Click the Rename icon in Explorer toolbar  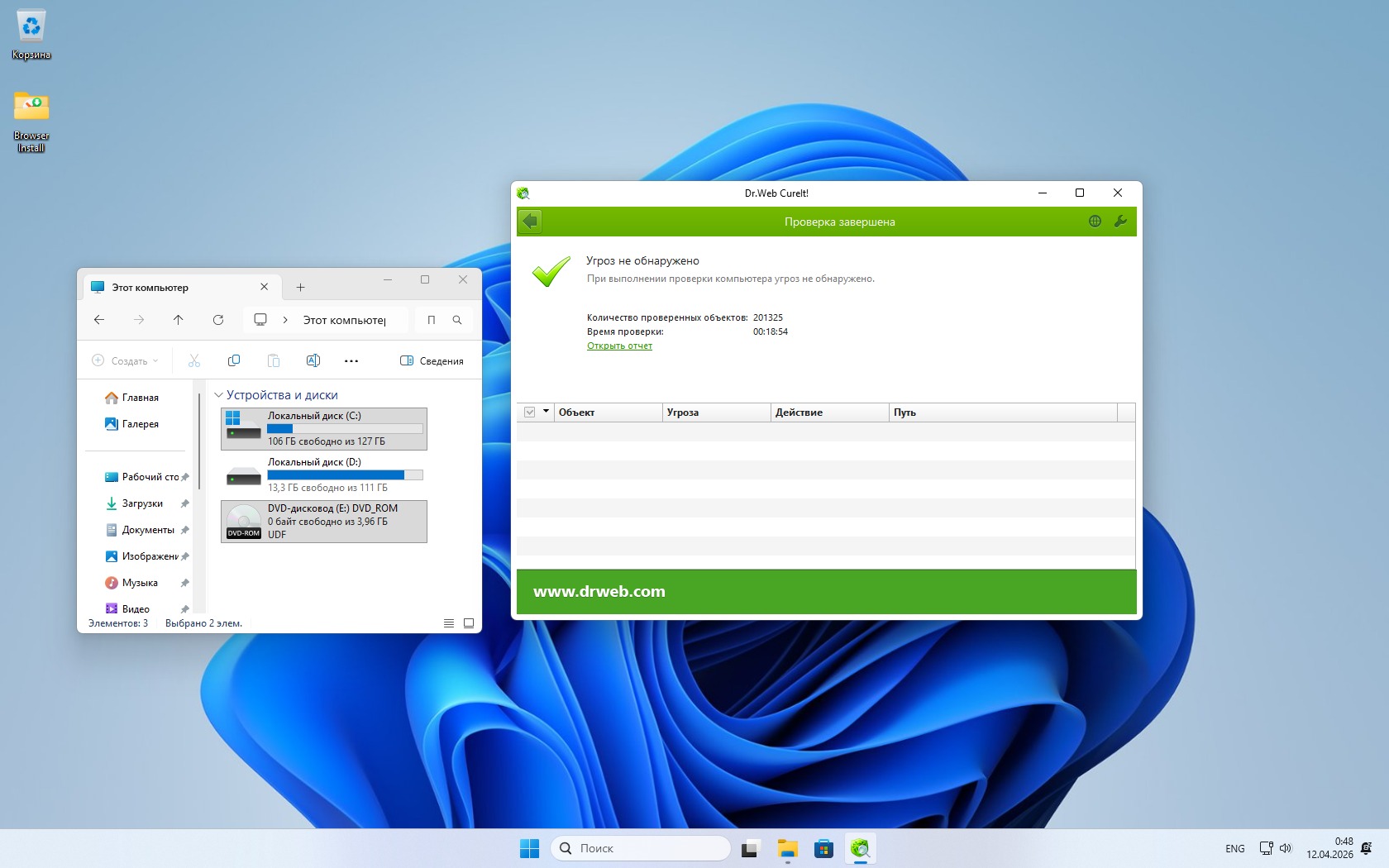(313, 360)
